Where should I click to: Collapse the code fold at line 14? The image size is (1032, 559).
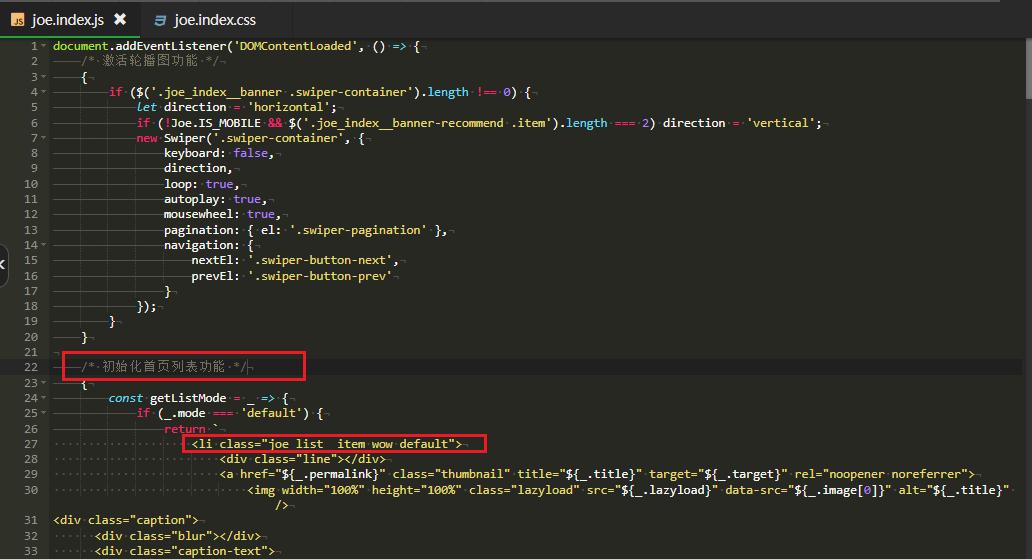(x=43, y=245)
